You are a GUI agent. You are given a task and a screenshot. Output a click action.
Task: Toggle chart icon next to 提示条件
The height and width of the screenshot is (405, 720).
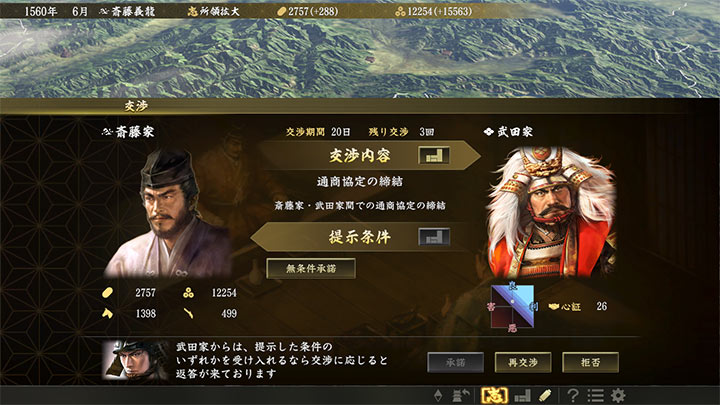(x=434, y=237)
